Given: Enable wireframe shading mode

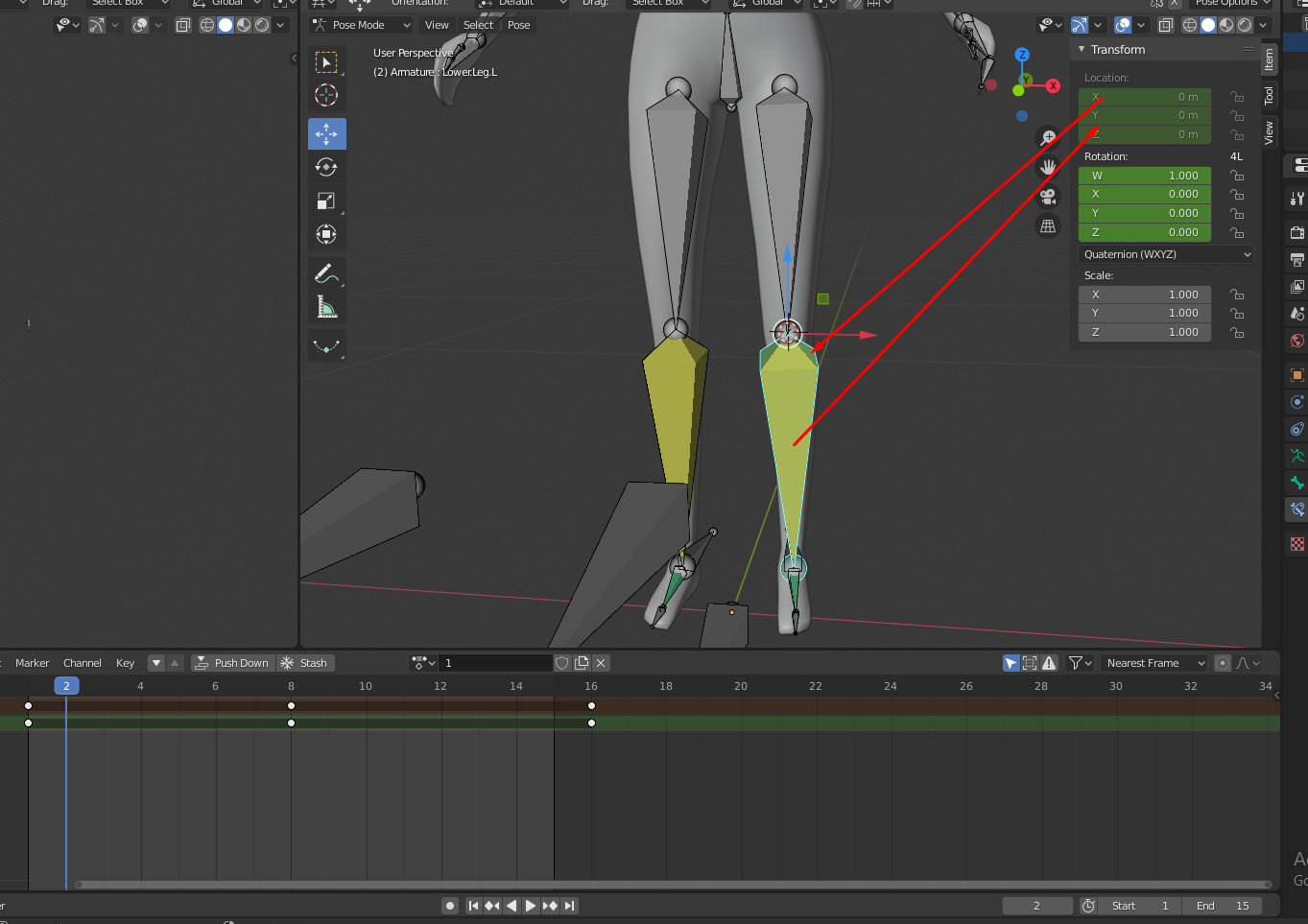Looking at the screenshot, I should click(1189, 24).
